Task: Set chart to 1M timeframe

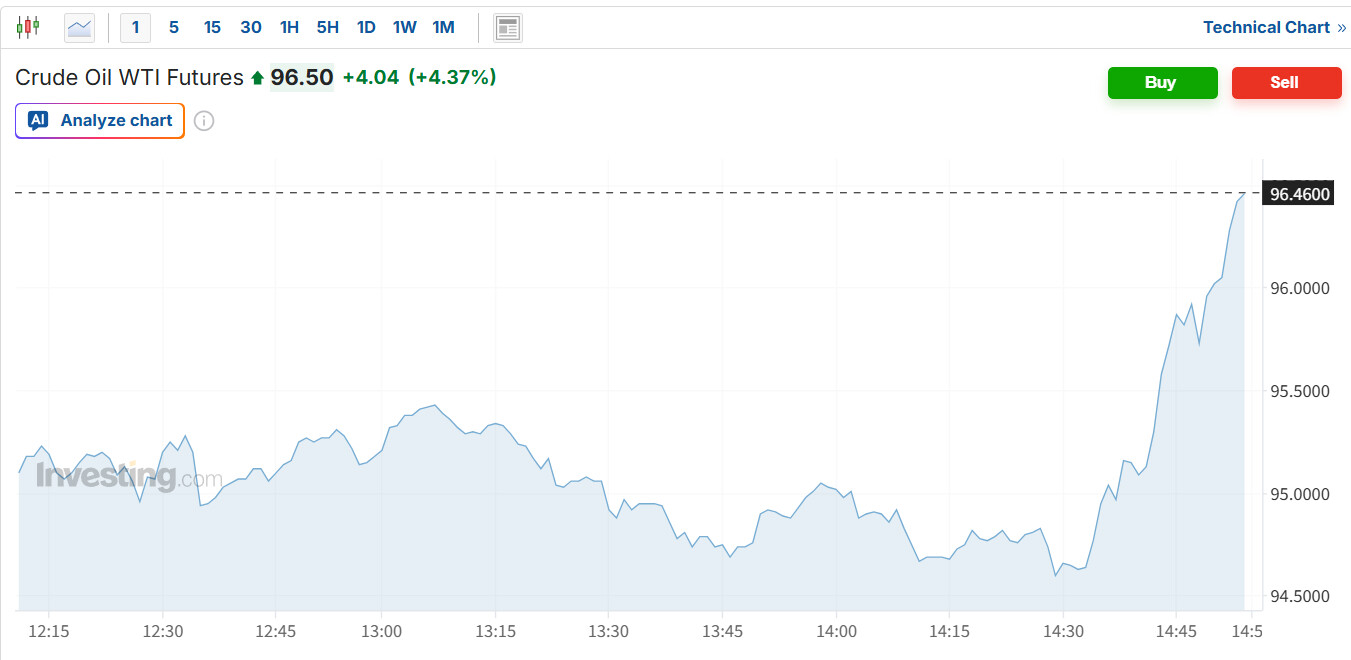Action: pyautogui.click(x=443, y=27)
